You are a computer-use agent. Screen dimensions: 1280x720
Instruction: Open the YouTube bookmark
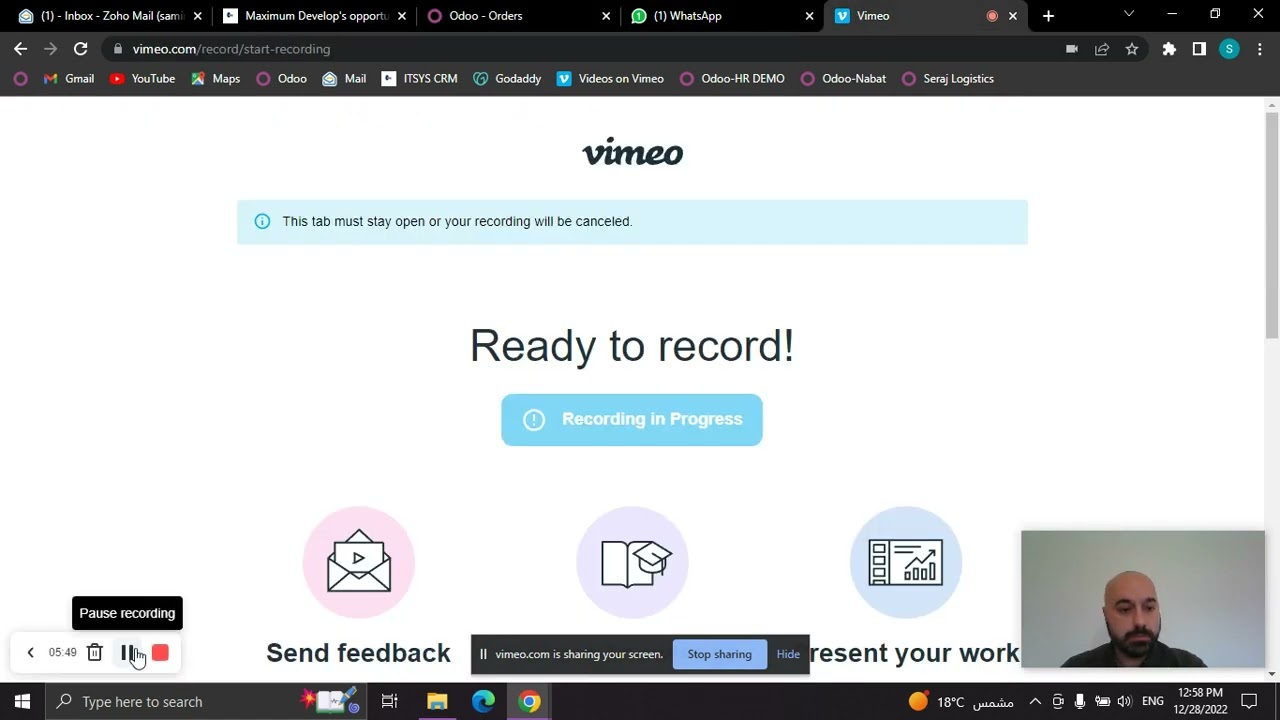pos(142,78)
